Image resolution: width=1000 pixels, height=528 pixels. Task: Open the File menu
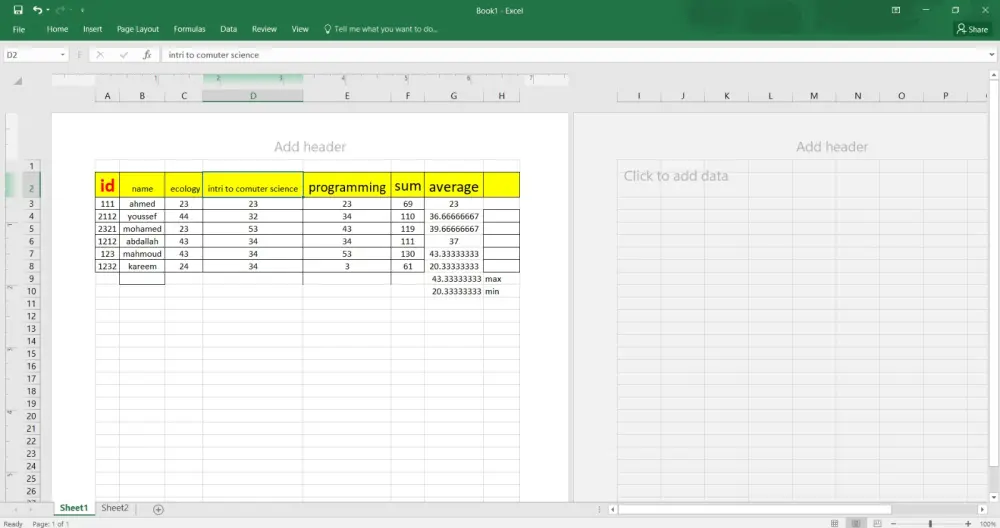click(19, 29)
